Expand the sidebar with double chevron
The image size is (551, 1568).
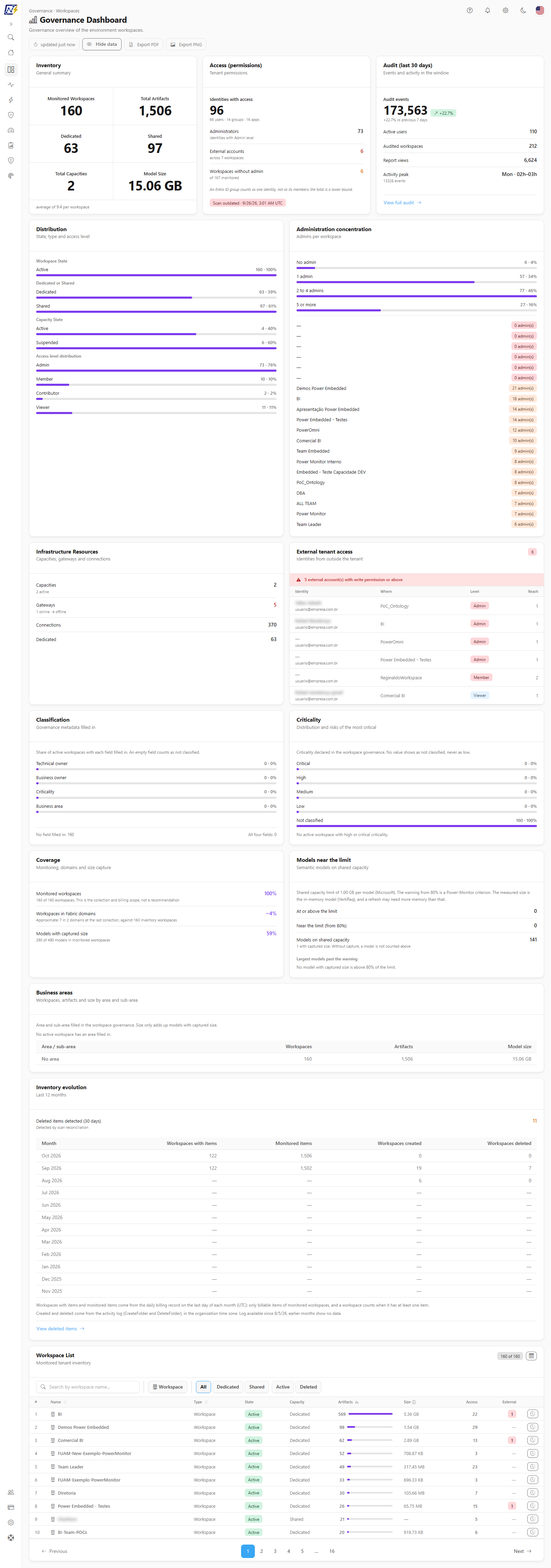[x=10, y=24]
